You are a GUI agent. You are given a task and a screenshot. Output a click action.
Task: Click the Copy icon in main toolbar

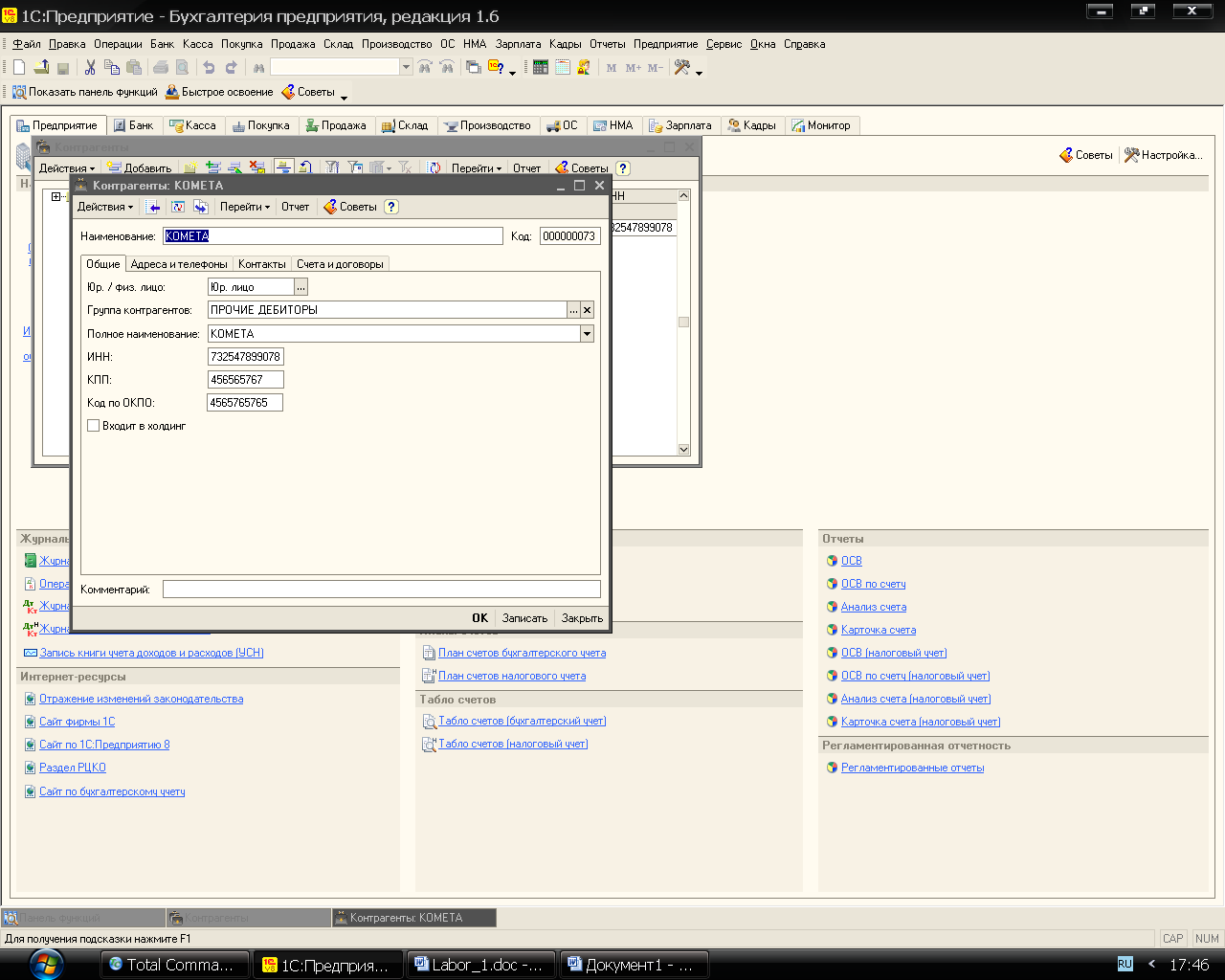(x=112, y=67)
